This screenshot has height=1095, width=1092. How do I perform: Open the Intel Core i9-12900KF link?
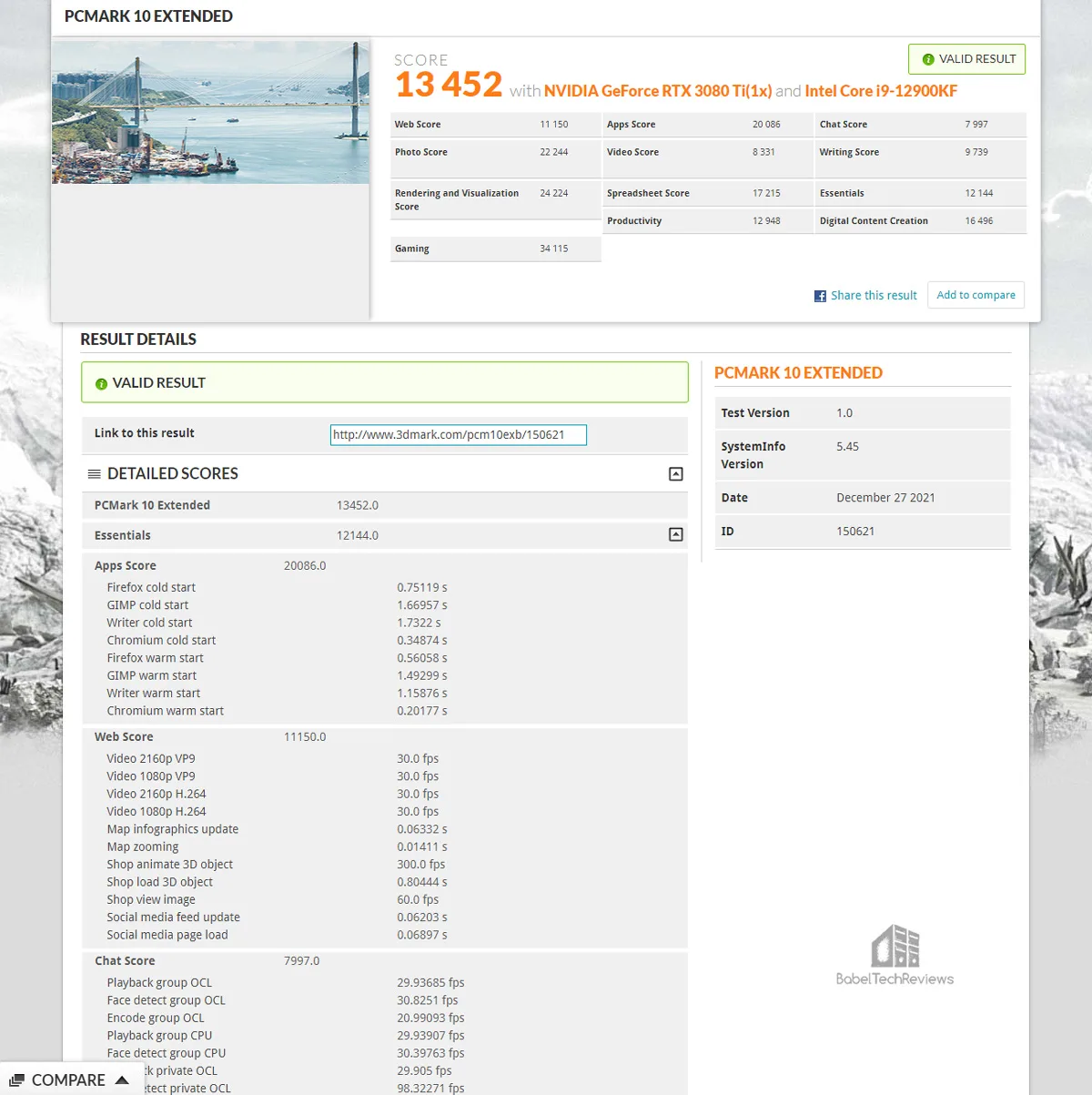[881, 91]
